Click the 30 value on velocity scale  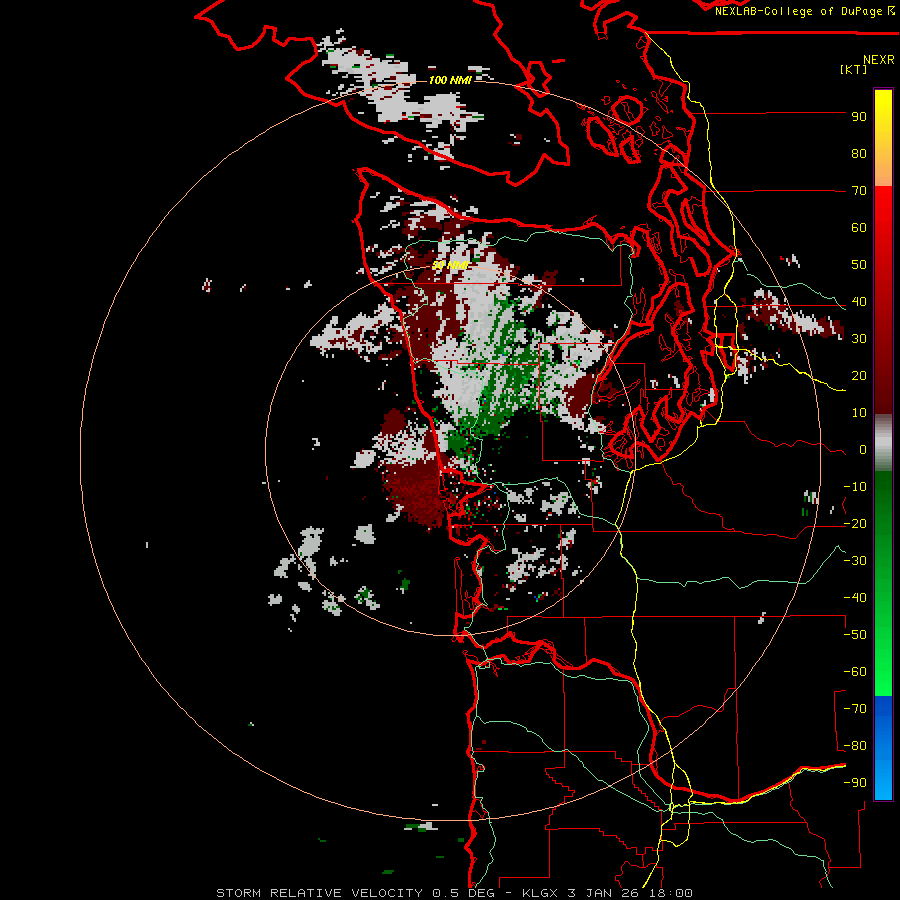(859, 339)
